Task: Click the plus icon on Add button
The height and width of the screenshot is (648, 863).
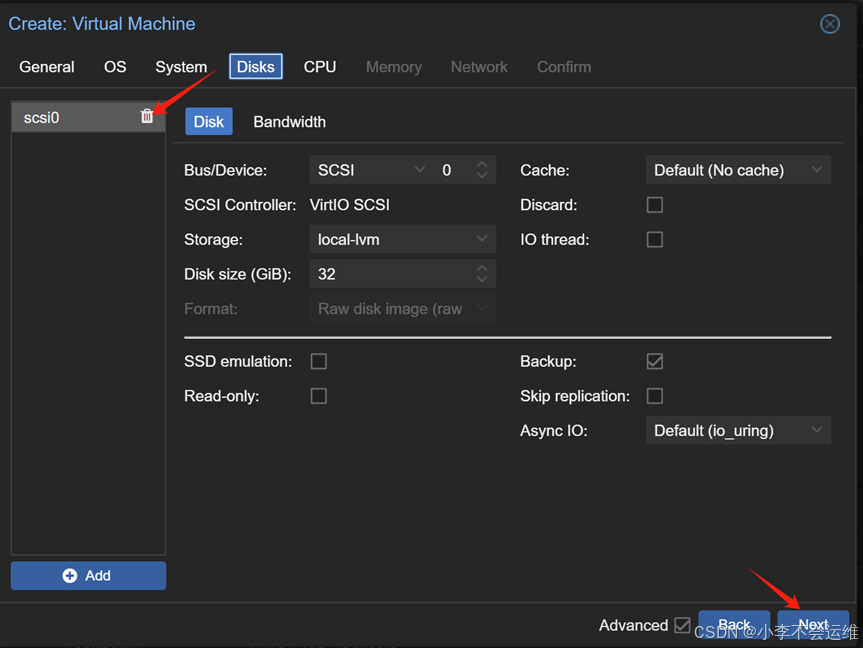Action: 70,576
